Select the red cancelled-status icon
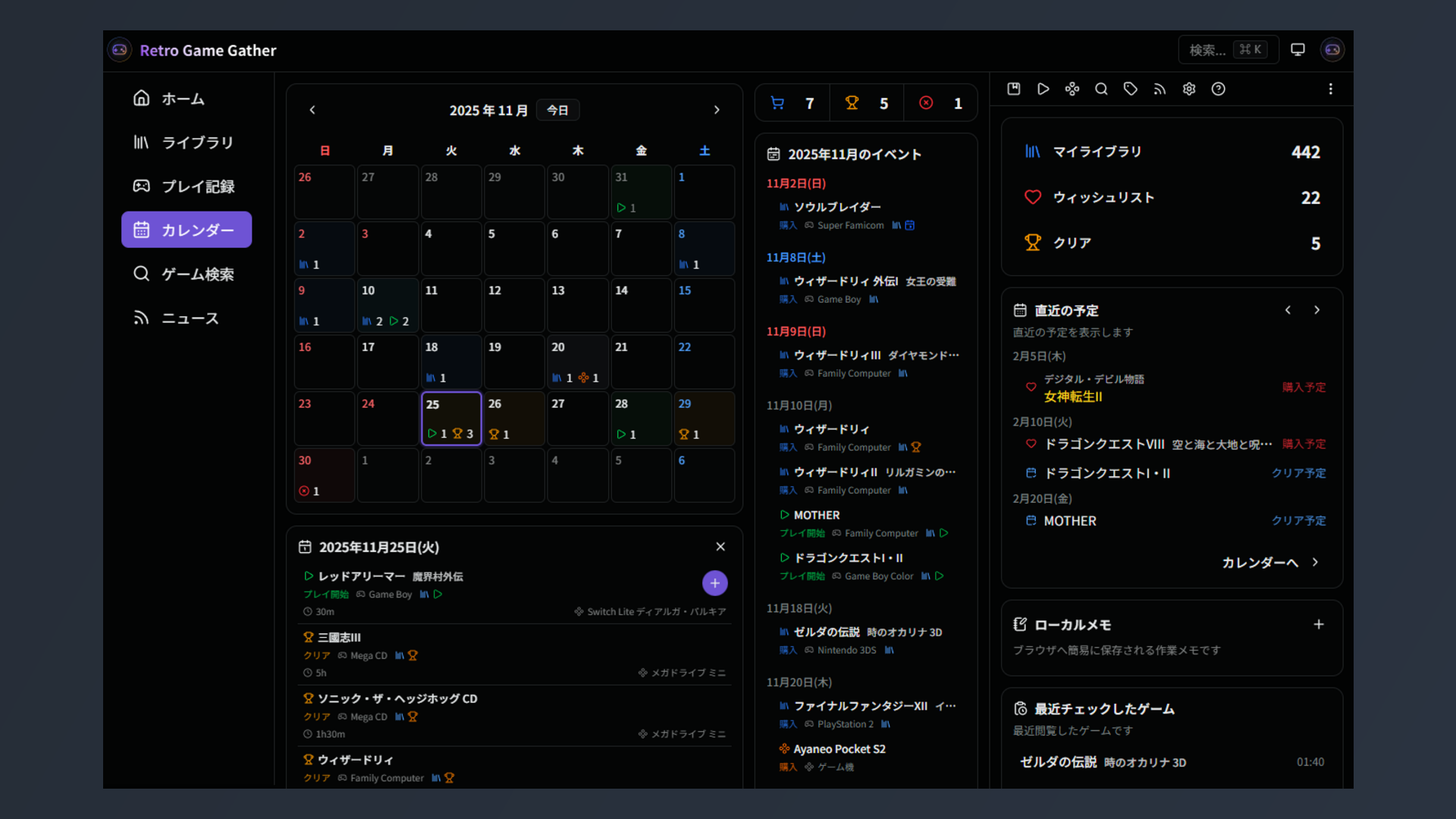Viewport: 1456px width, 819px height. 925,102
